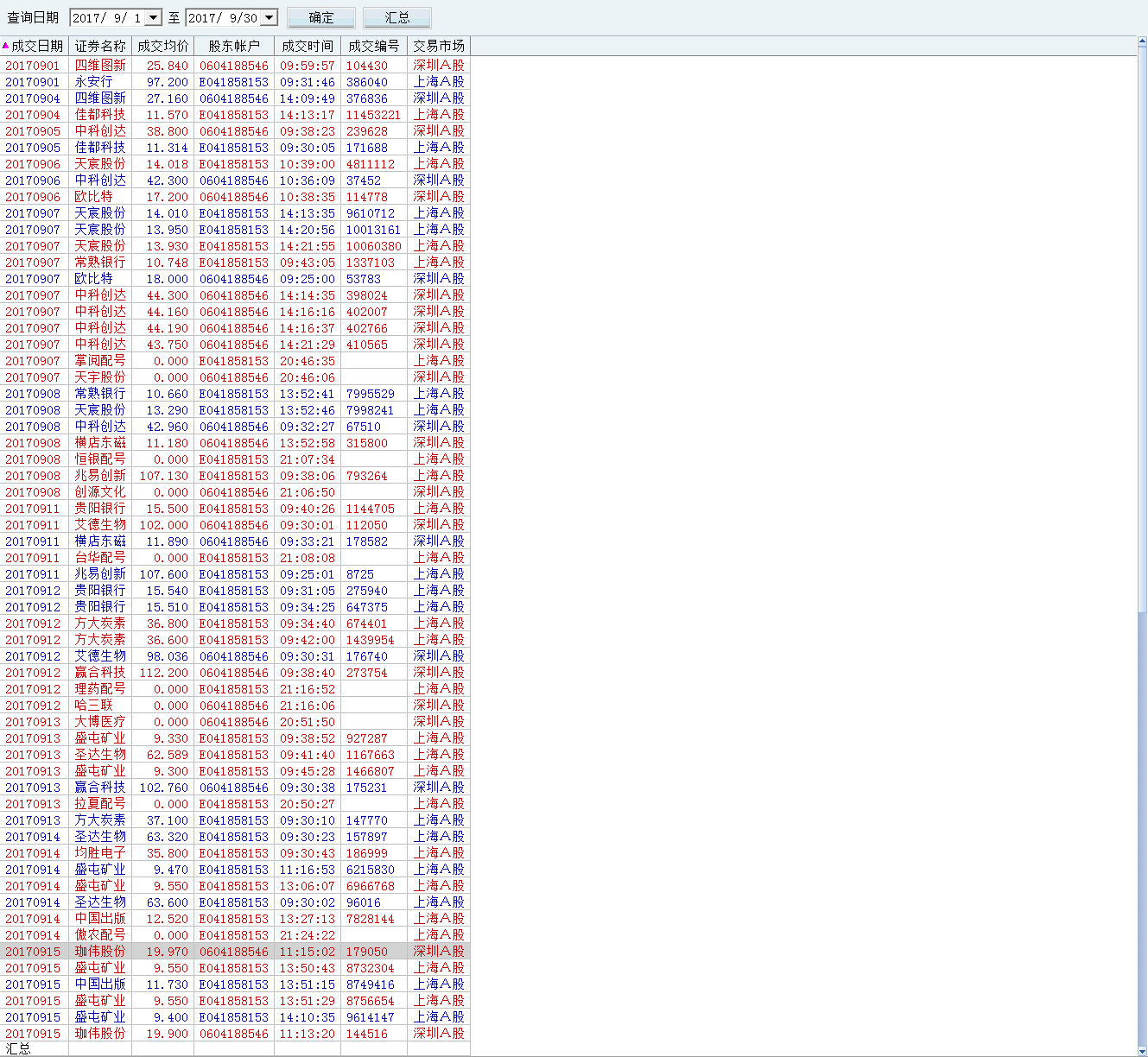The width and height of the screenshot is (1148, 1057).
Task: Click the 确定 button
Action: click(320, 18)
